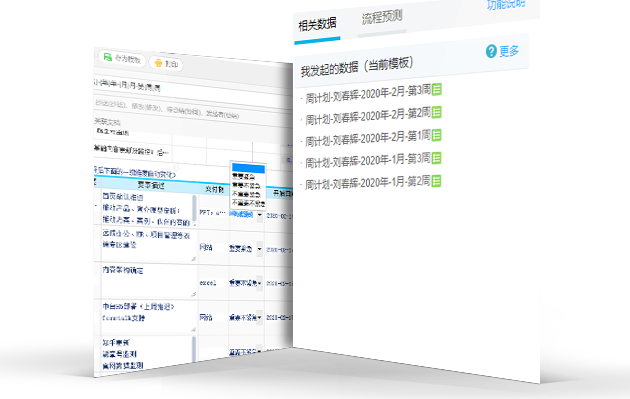This screenshot has width=630, height=399.
Task: Open priority dropdown arrow in first task row
Action: pyautogui.click(x=260, y=215)
